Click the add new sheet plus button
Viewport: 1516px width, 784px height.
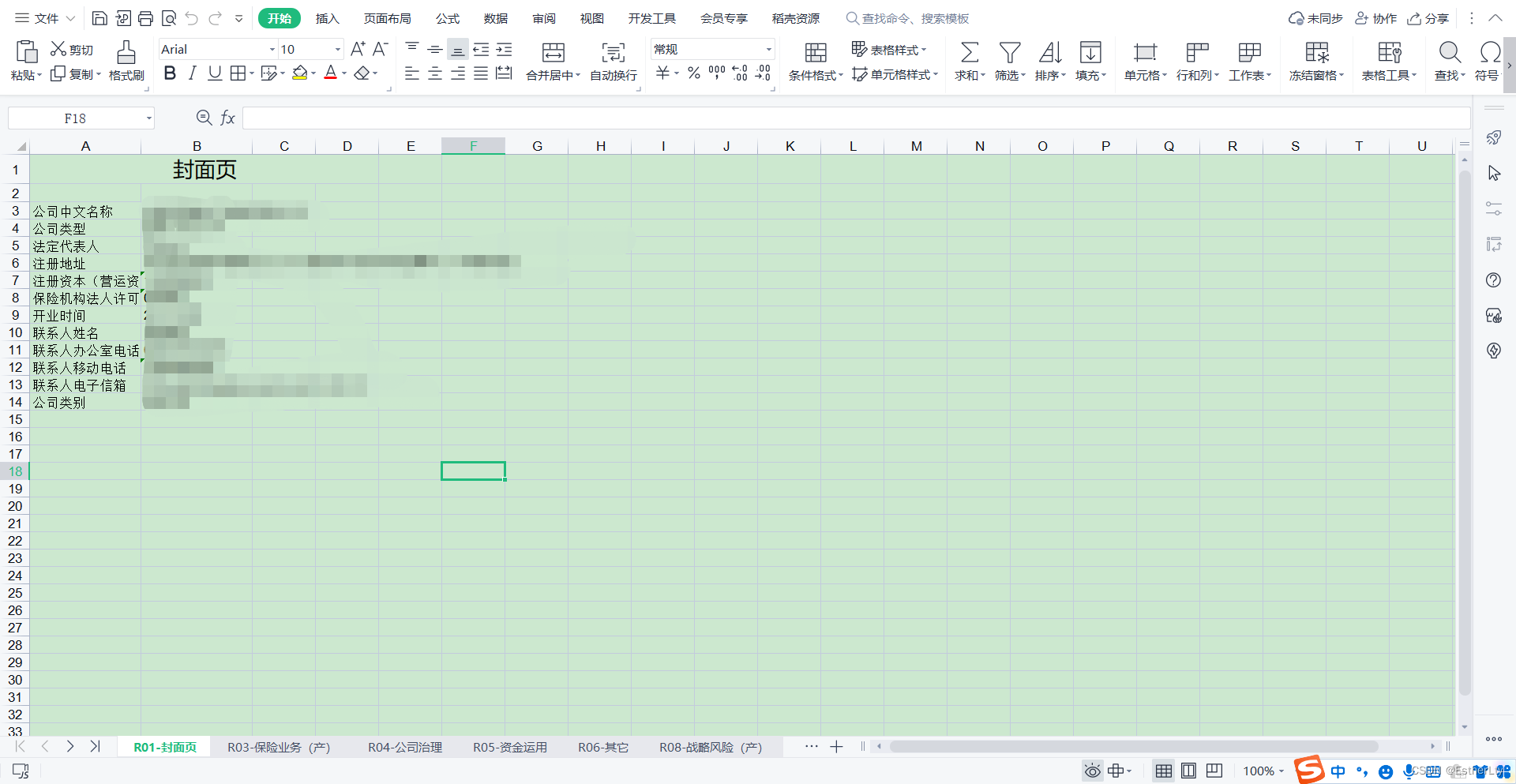pos(836,747)
